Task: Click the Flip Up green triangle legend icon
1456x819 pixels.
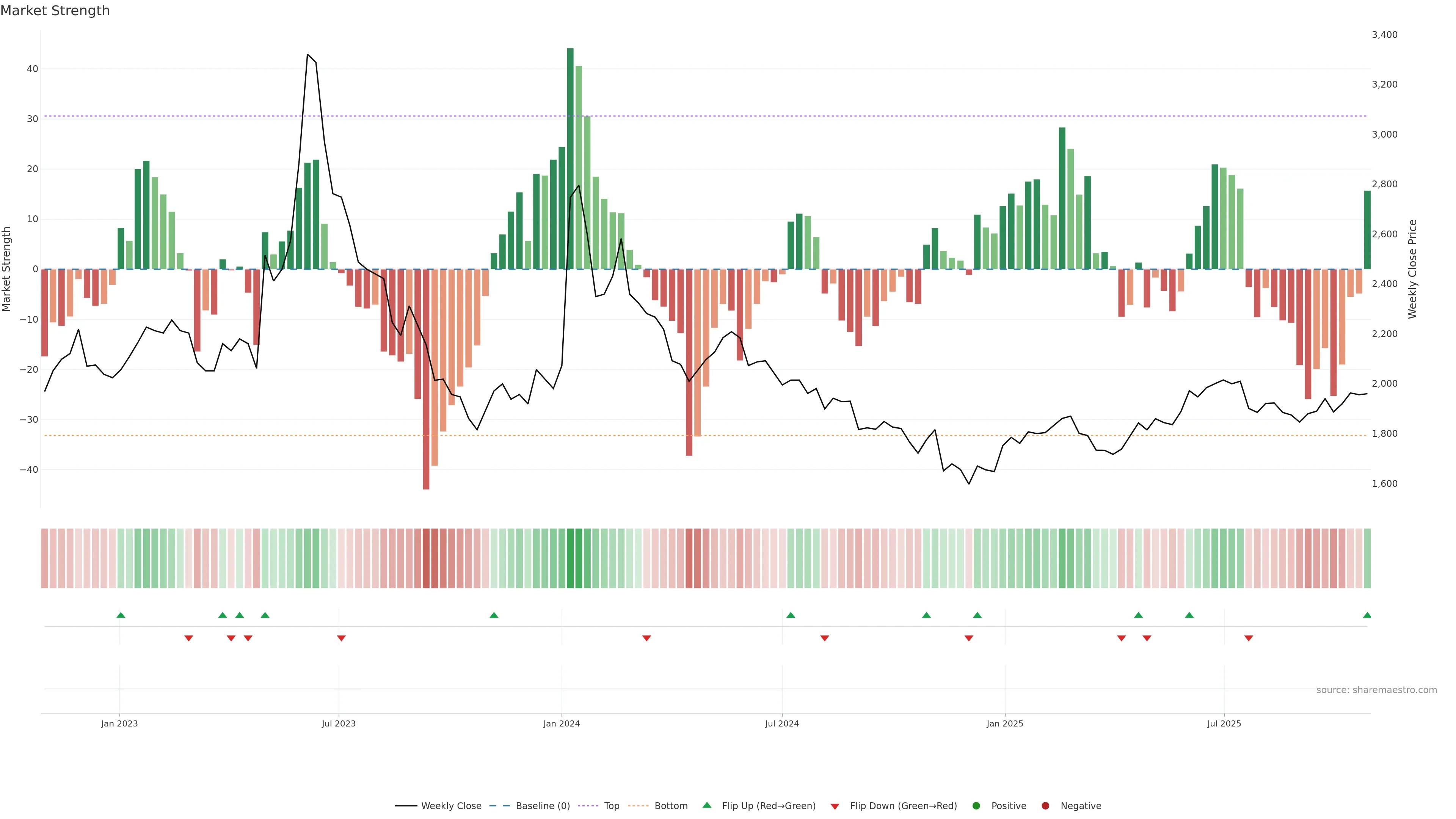Action: pyautogui.click(x=706, y=805)
